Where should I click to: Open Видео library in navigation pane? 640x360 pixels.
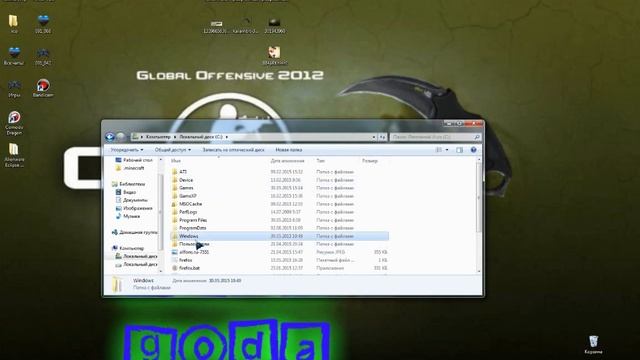point(126,192)
